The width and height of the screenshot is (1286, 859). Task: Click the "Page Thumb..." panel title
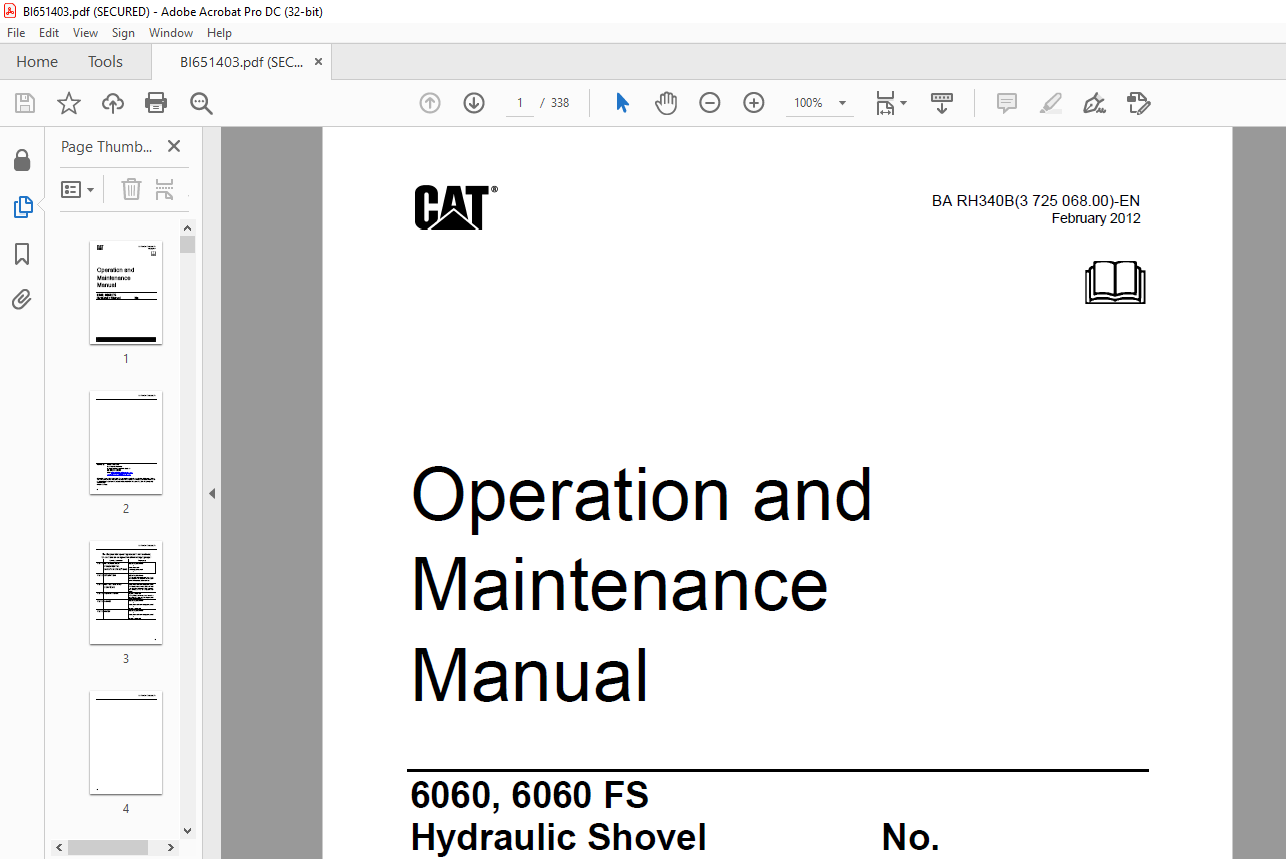point(106,146)
